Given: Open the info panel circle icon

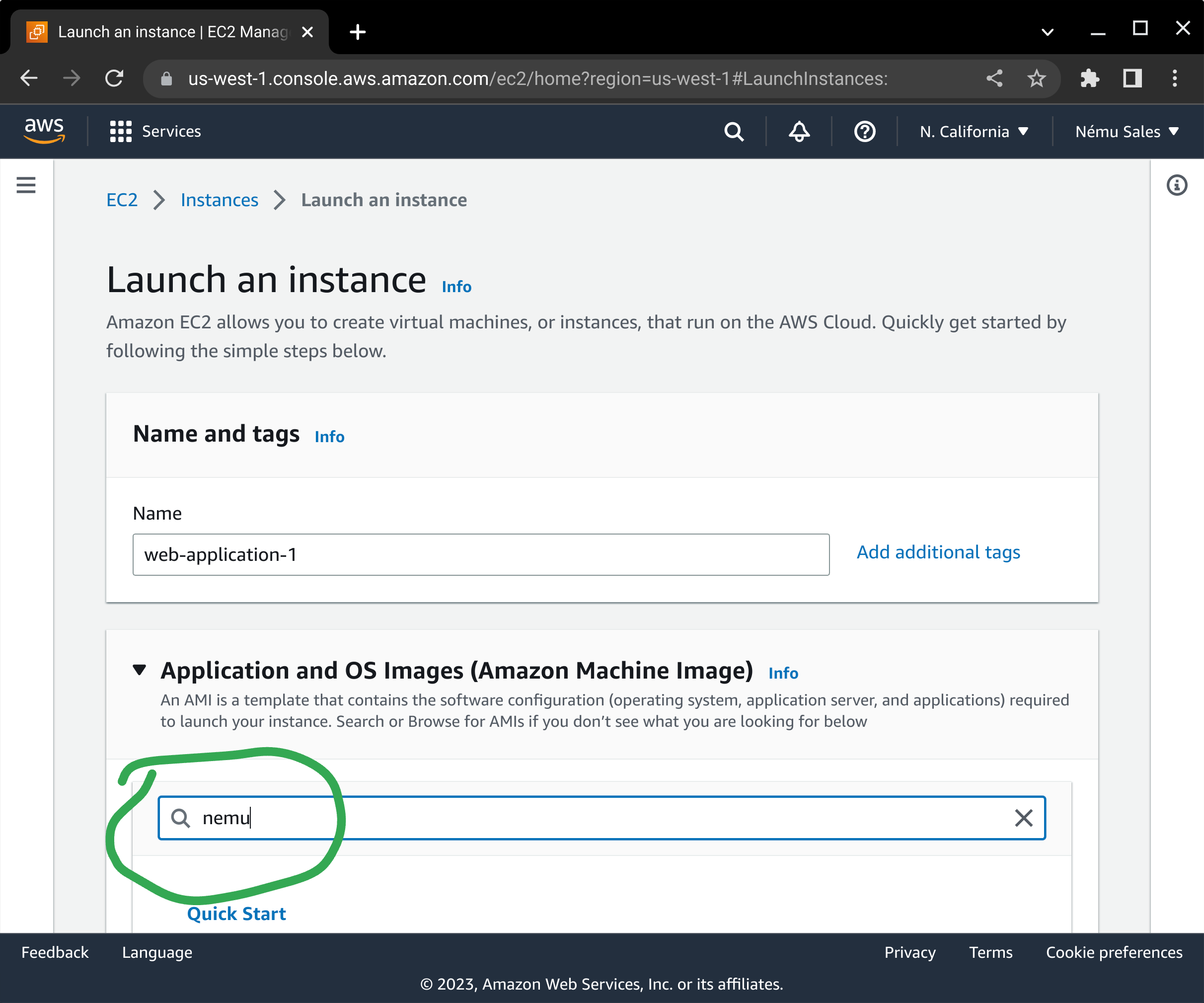Looking at the screenshot, I should [1177, 185].
